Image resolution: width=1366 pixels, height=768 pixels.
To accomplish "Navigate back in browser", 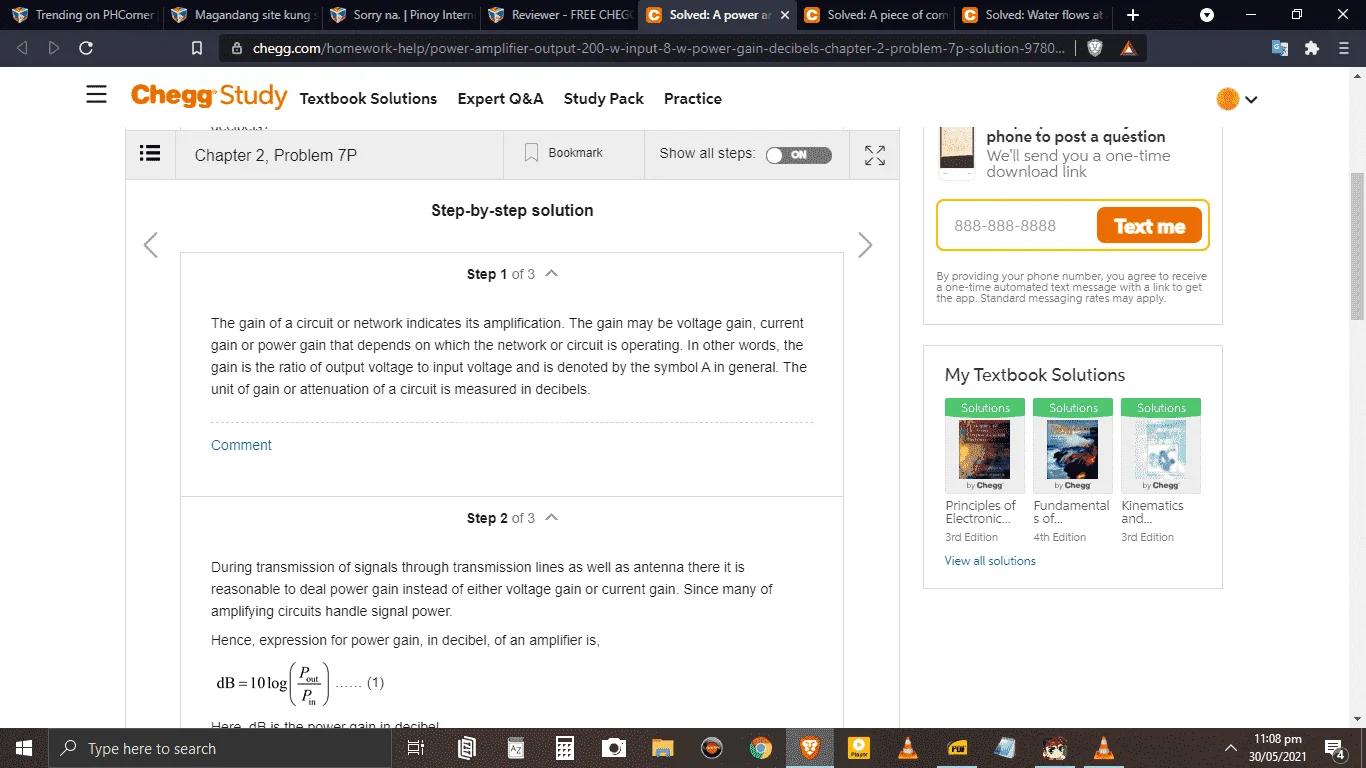I will [x=22, y=48].
